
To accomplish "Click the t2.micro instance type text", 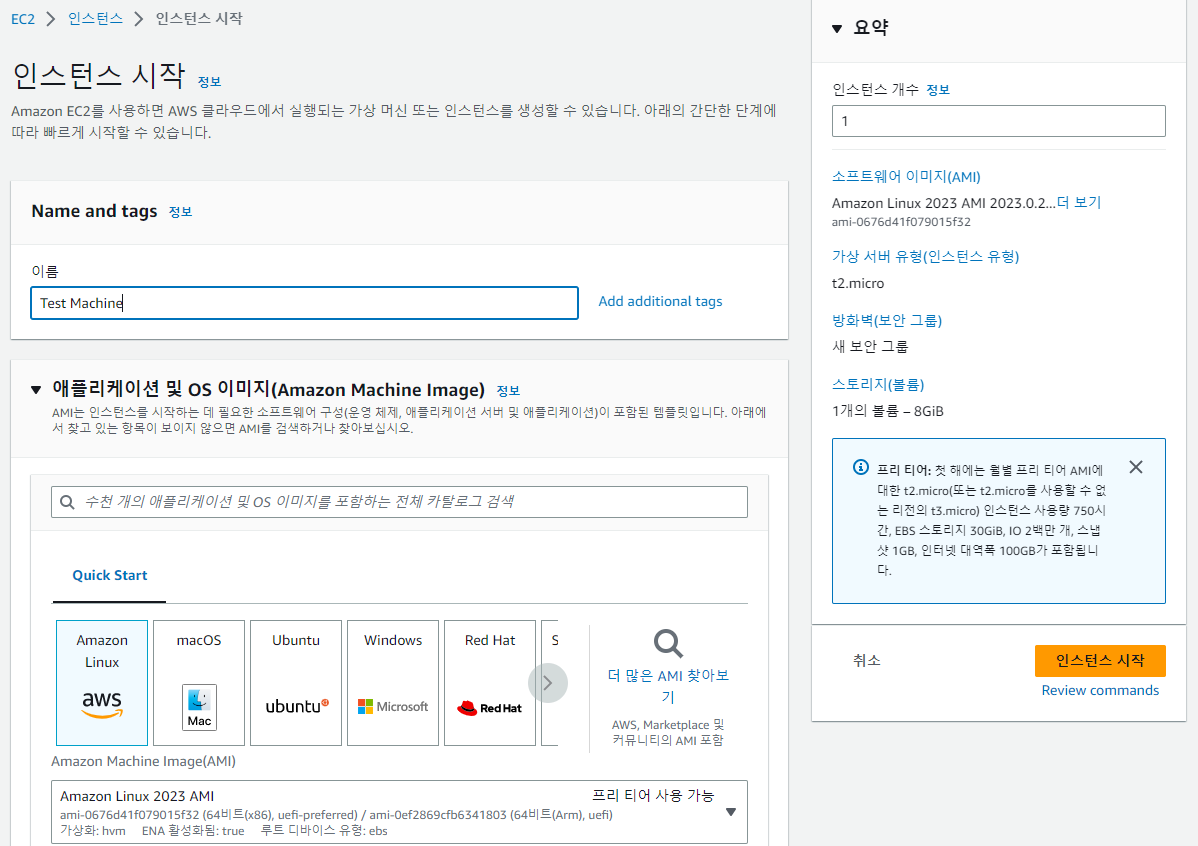I will [857, 283].
